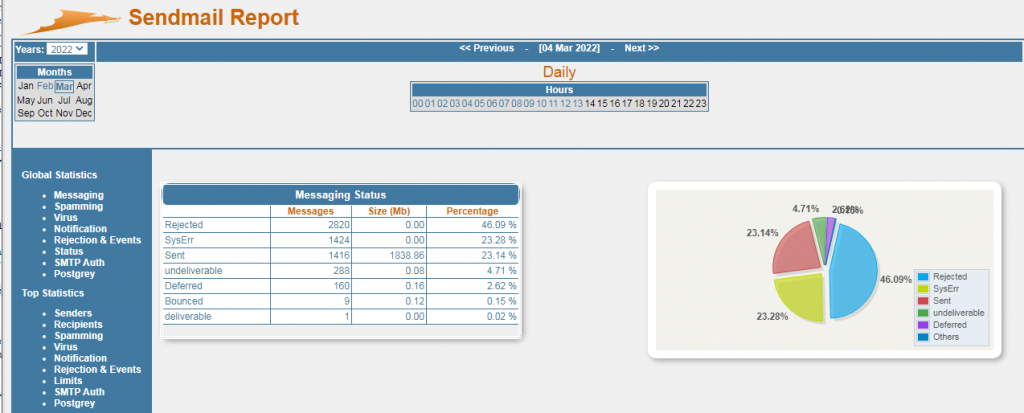The width and height of the screenshot is (1024, 413).
Task: Go to the Previous day
Action: pyautogui.click(x=487, y=48)
